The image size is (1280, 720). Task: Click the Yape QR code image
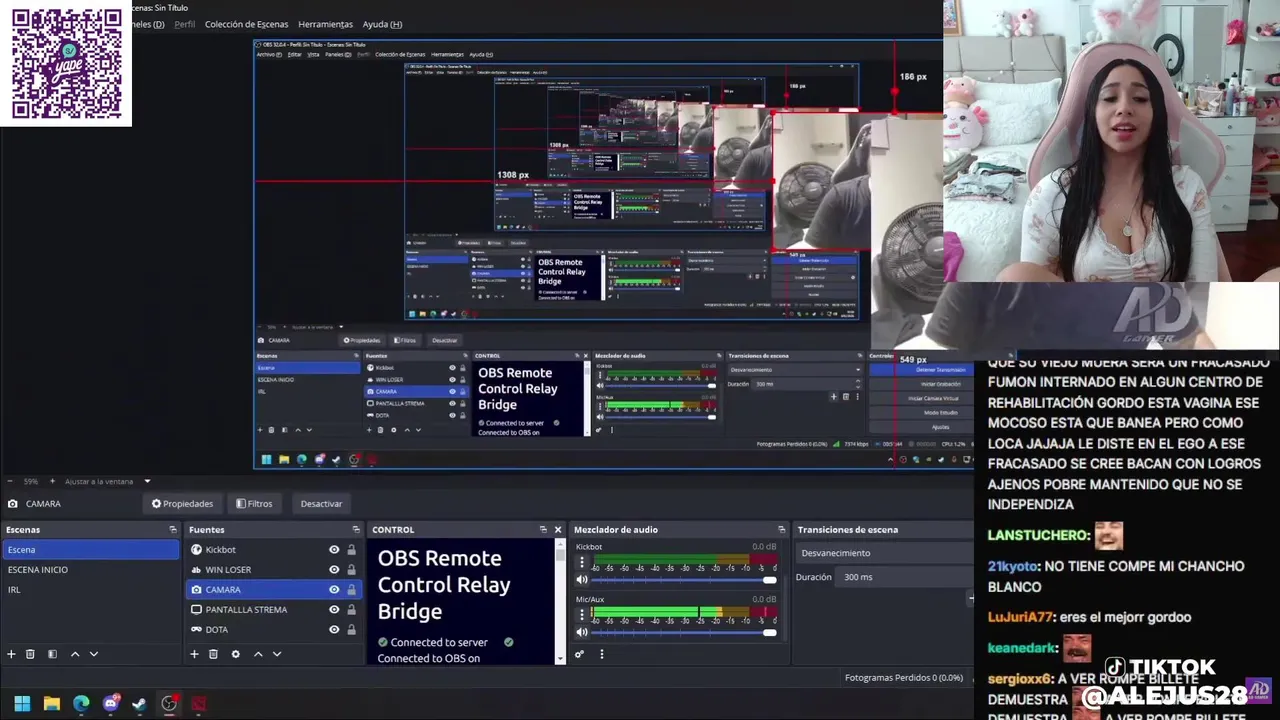coord(66,64)
